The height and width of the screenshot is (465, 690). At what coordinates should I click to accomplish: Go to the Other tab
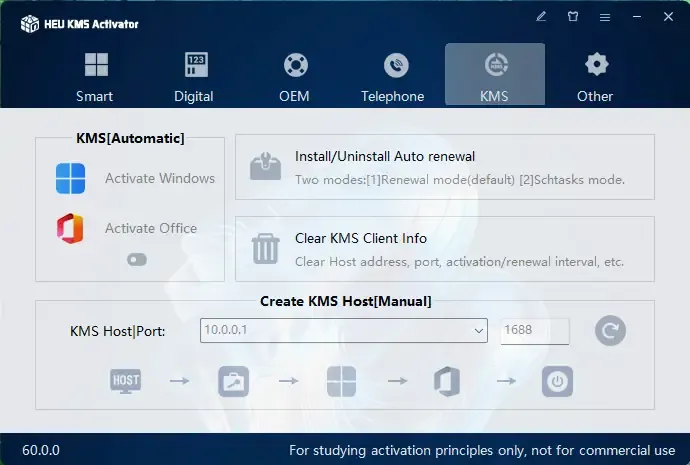595,76
